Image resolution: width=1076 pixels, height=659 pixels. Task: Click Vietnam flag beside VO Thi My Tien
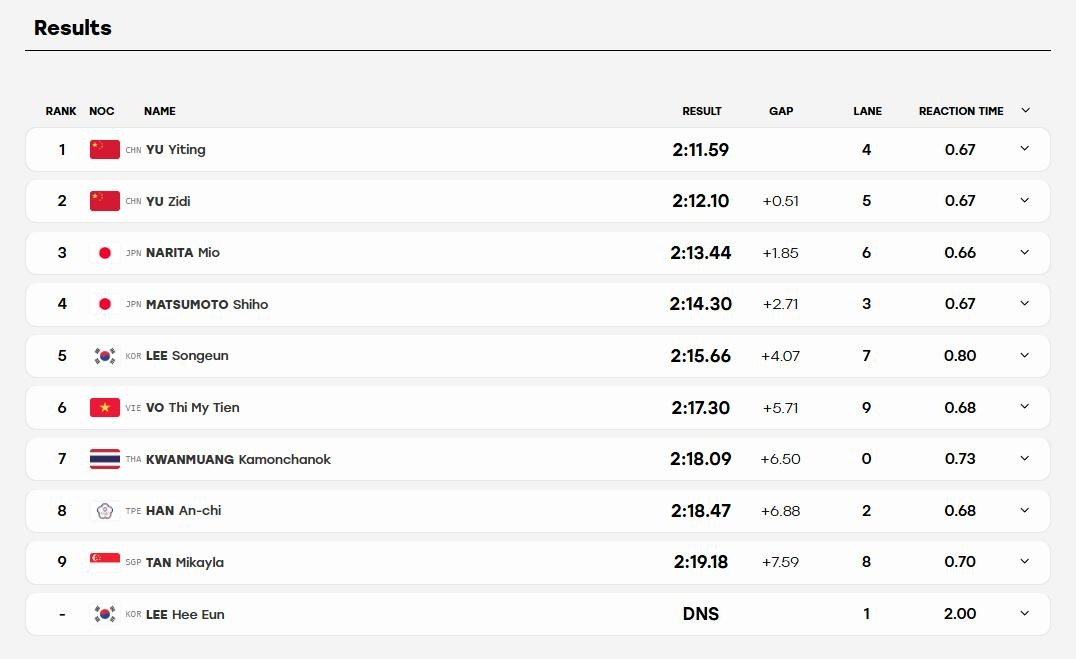(x=104, y=408)
